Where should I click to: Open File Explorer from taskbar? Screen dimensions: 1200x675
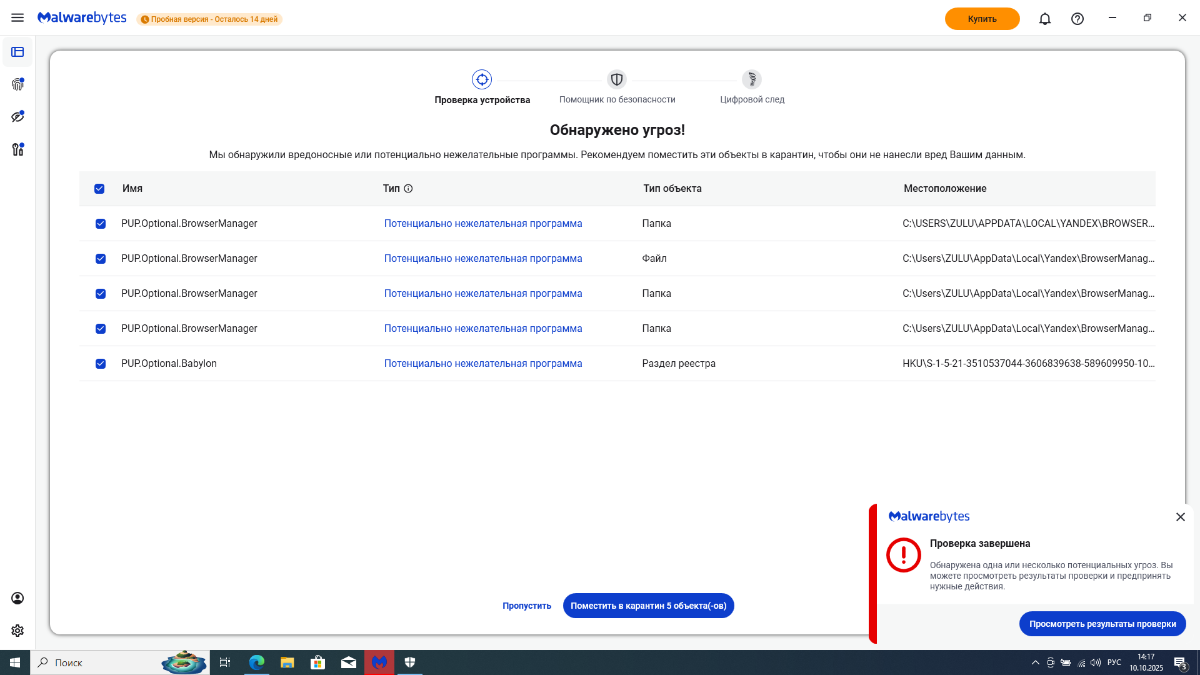[x=287, y=662]
